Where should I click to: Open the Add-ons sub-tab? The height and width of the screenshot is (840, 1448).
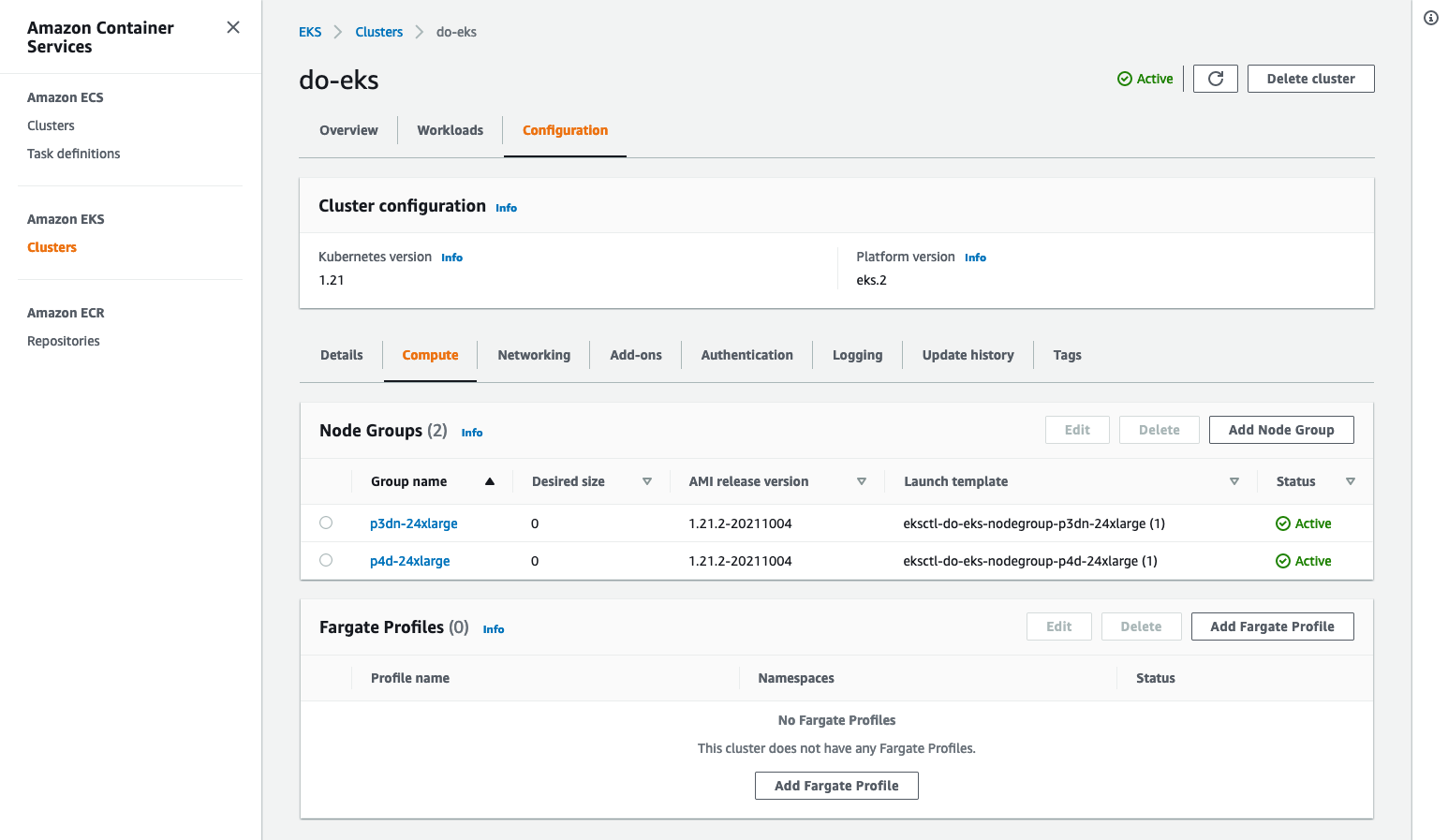coord(636,355)
